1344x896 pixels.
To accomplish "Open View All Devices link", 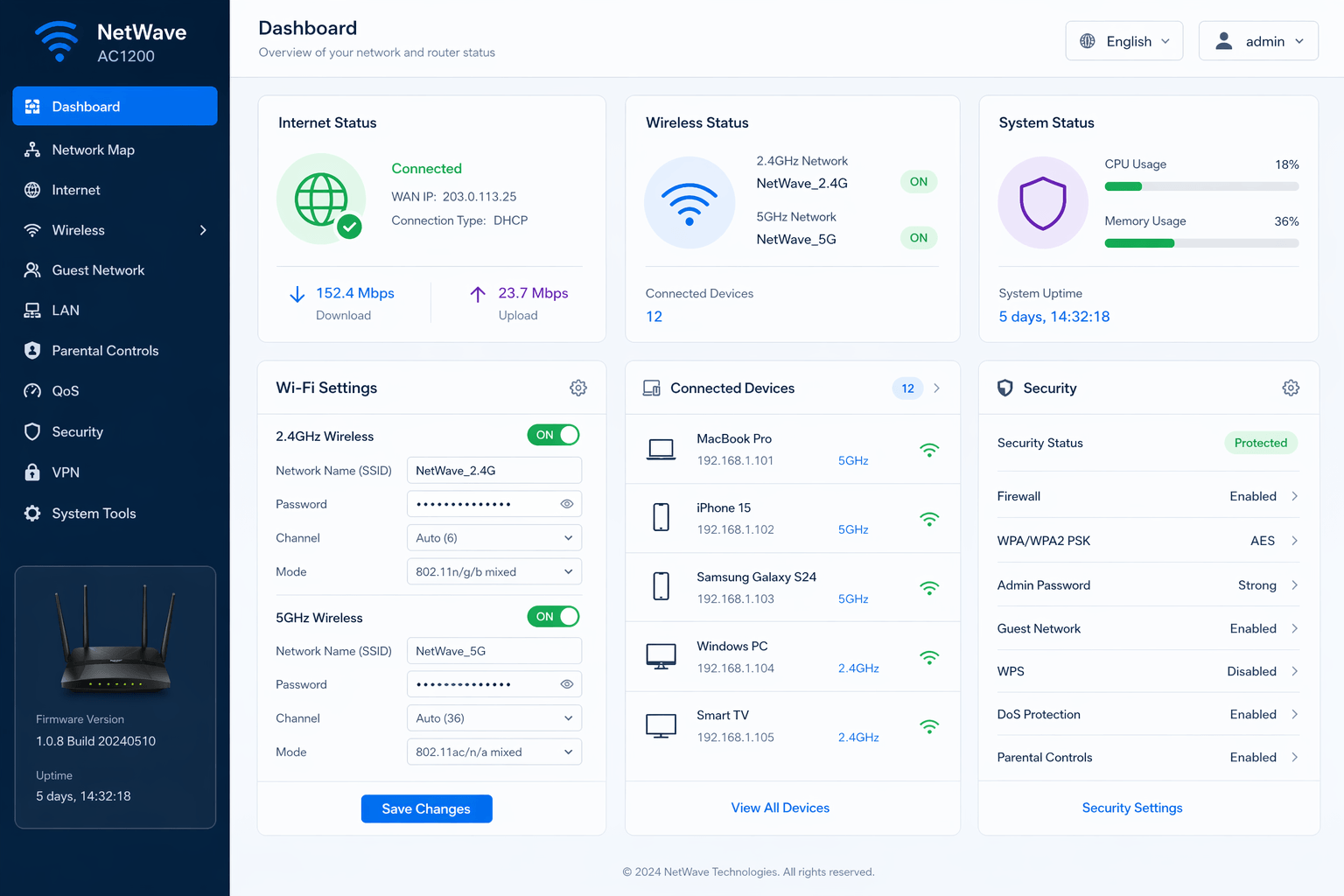I will click(780, 807).
